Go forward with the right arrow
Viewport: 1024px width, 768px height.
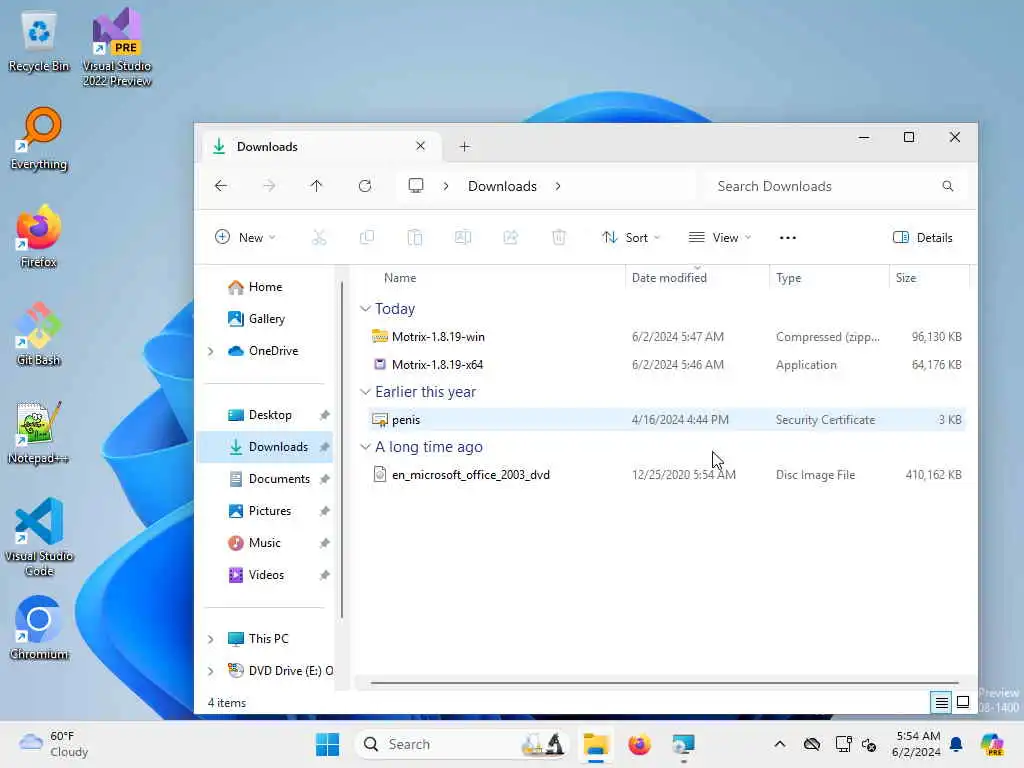tap(269, 186)
